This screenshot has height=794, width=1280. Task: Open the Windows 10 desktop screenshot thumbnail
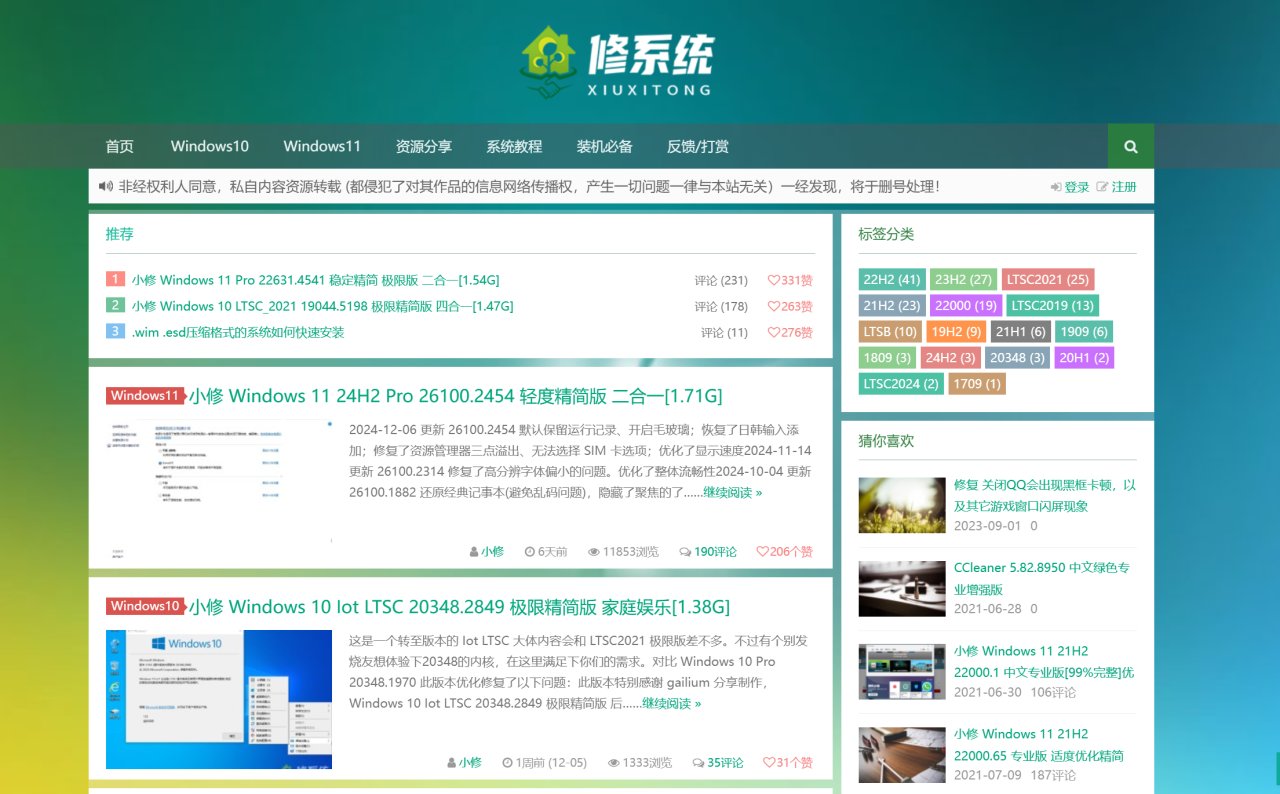tap(219, 699)
